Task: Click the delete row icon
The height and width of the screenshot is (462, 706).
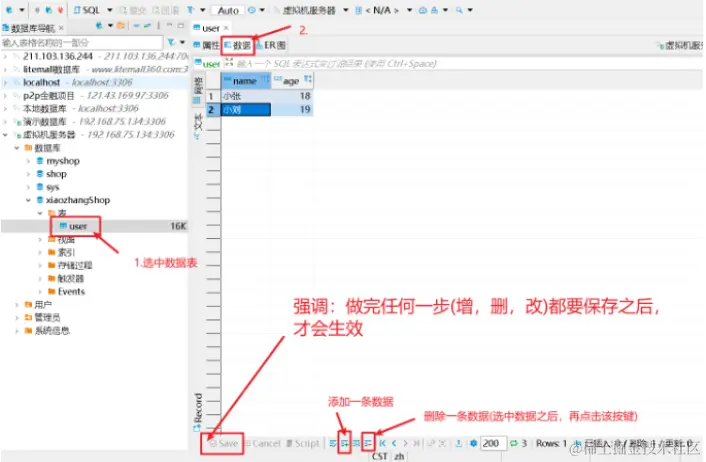Action: pyautogui.click(x=368, y=444)
